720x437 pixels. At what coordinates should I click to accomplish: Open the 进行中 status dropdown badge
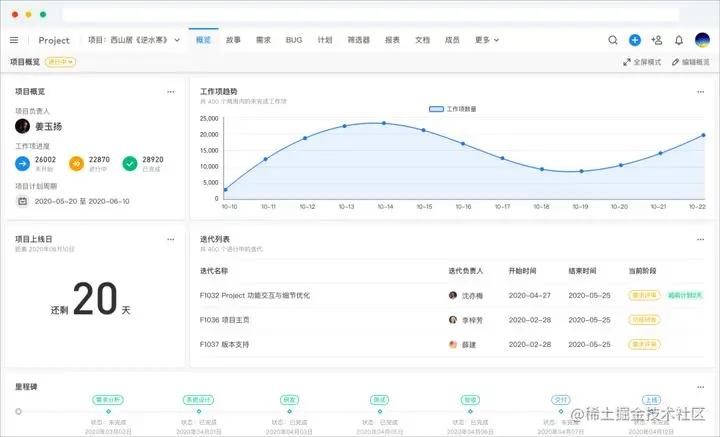click(x=60, y=62)
